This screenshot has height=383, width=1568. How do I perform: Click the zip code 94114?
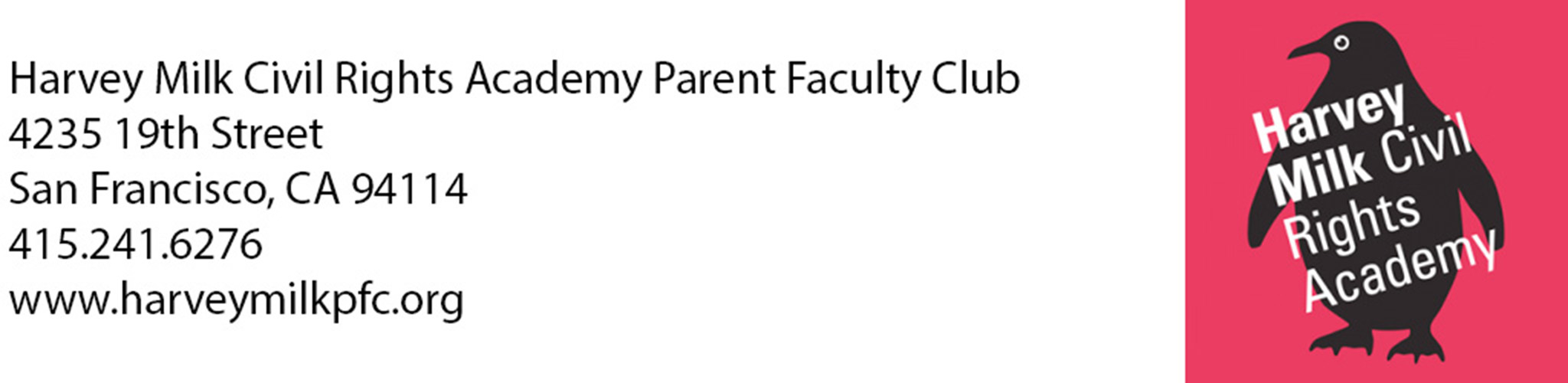click(x=410, y=188)
